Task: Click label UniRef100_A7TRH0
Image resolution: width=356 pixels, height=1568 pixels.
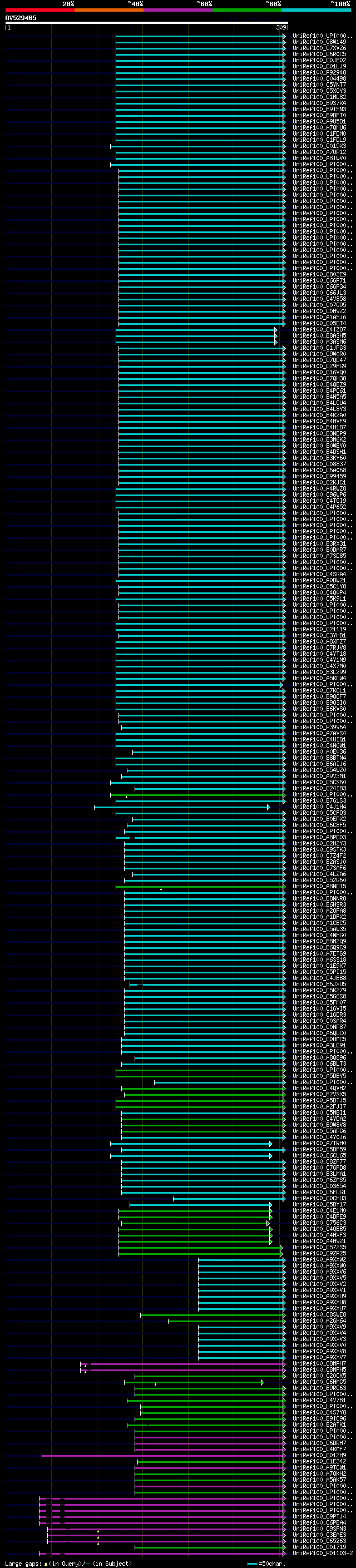Action: pos(319,1143)
